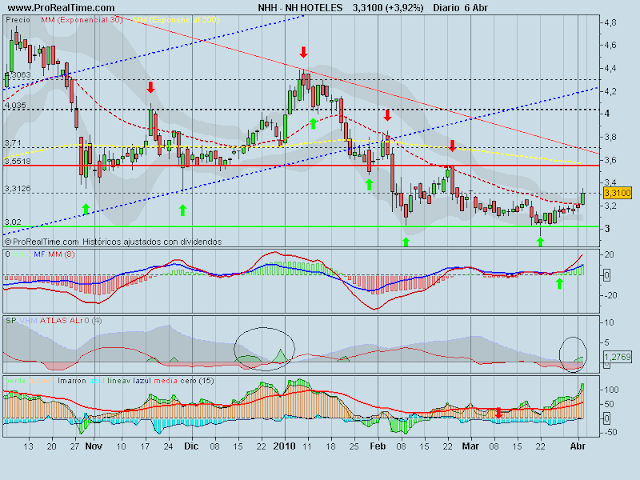The image size is (640, 480).
Task: Select the ATLAS legend label
Action: (53, 320)
